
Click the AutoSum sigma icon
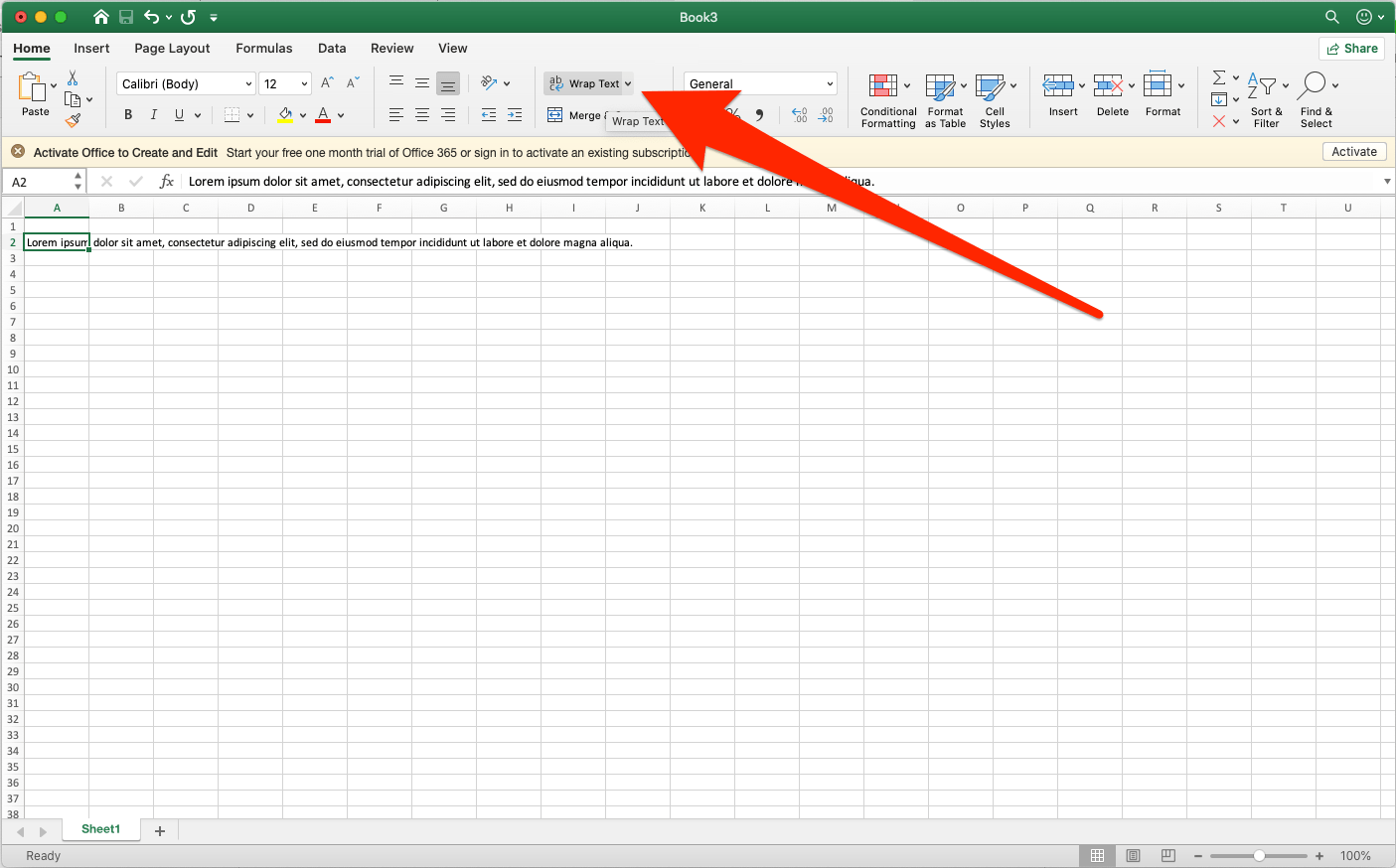(1219, 77)
